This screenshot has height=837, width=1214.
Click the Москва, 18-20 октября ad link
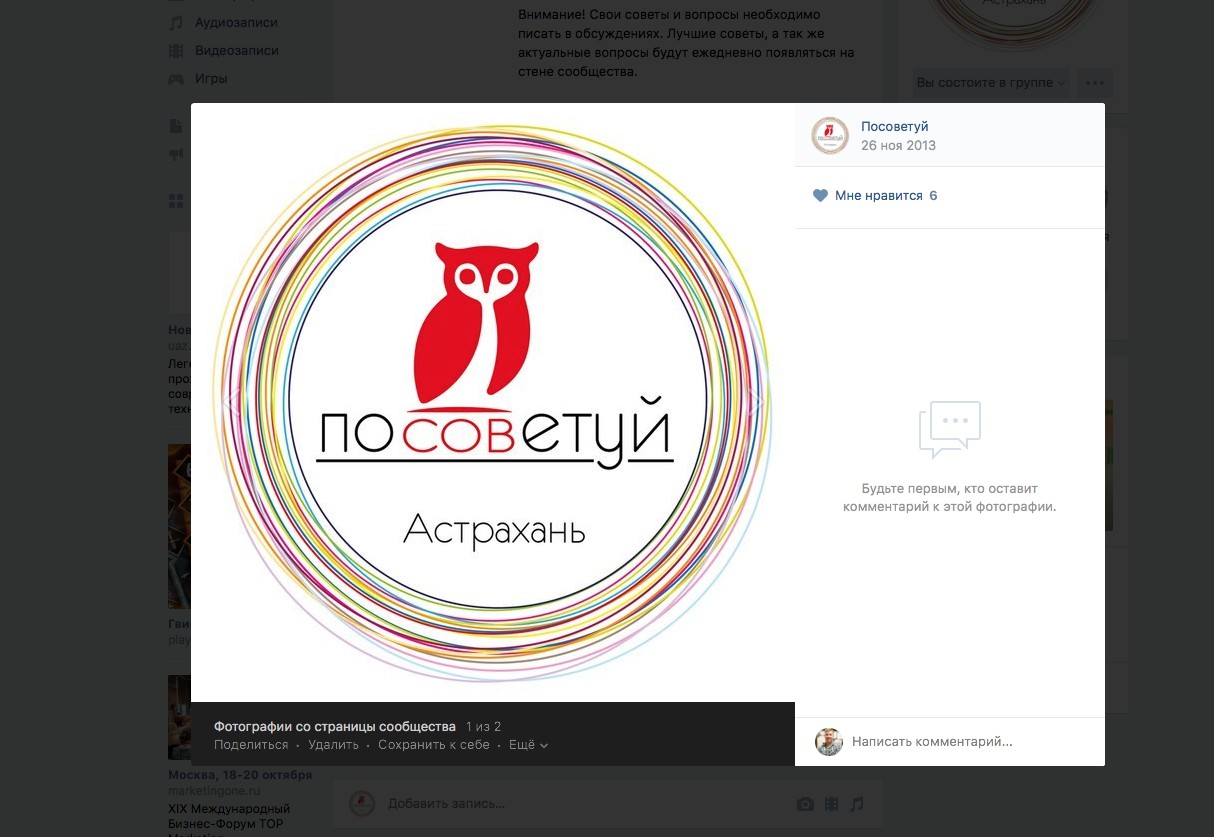240,775
